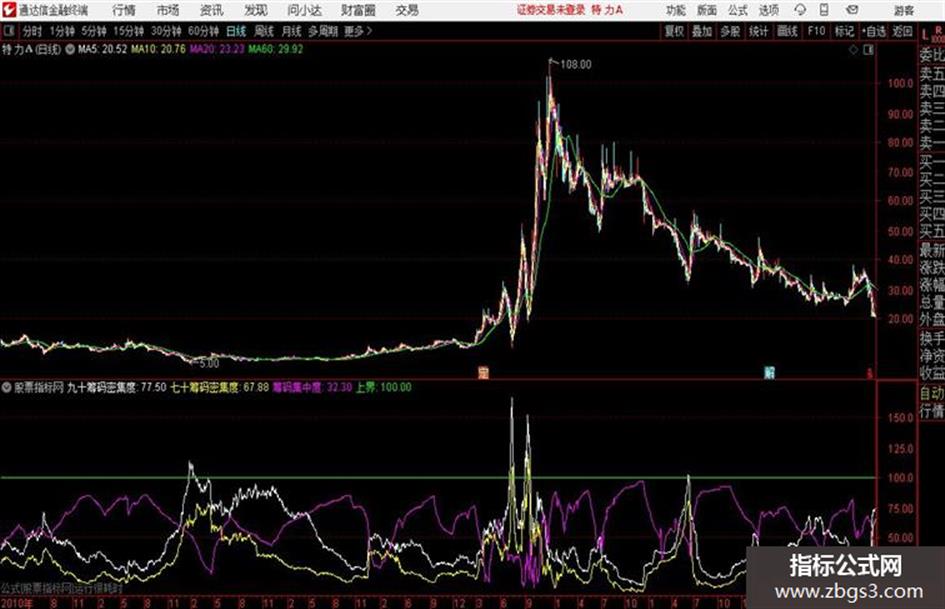Click the 七十筹码密集度: 67.88 label
The height and width of the screenshot is (609, 945).
pos(219,387)
